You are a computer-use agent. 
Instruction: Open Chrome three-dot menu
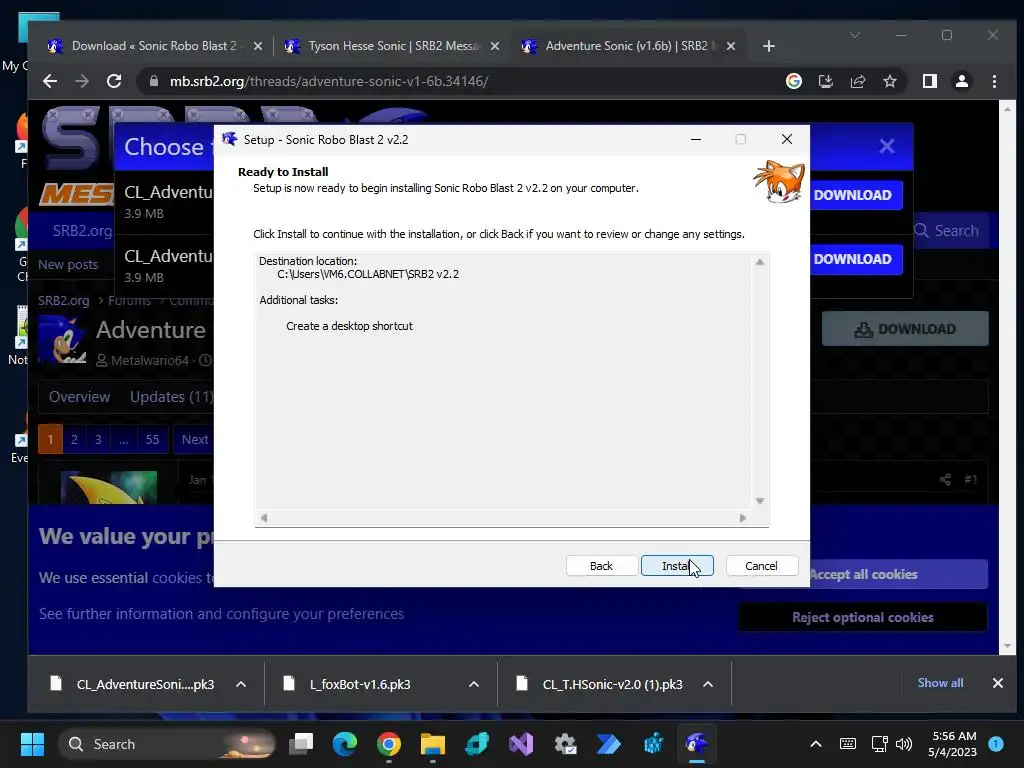994,81
